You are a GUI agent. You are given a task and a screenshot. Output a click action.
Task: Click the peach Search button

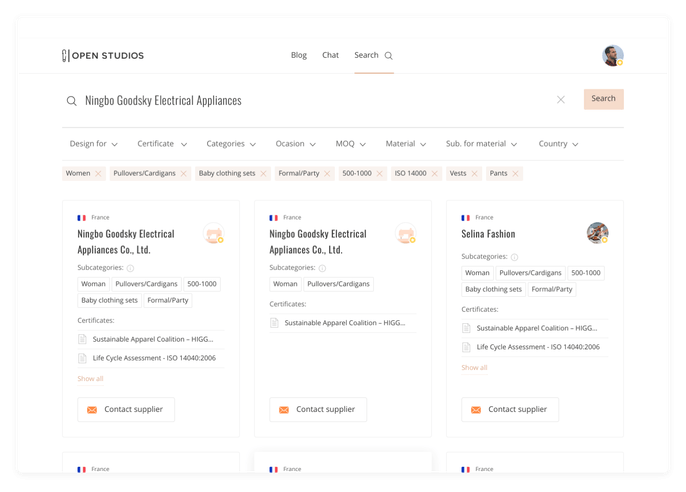[604, 99]
